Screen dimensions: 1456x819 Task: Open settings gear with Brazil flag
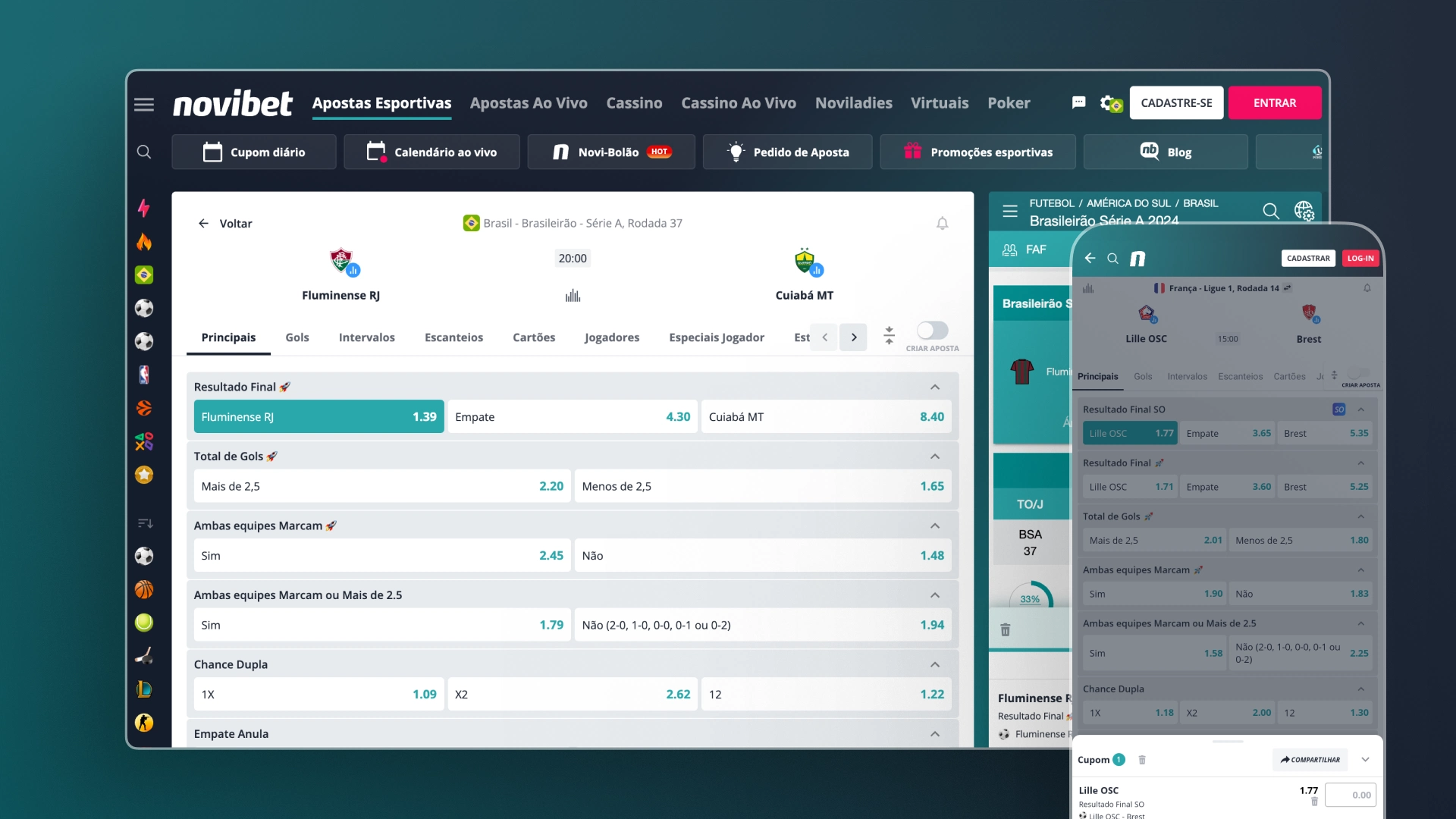pyautogui.click(x=1111, y=103)
